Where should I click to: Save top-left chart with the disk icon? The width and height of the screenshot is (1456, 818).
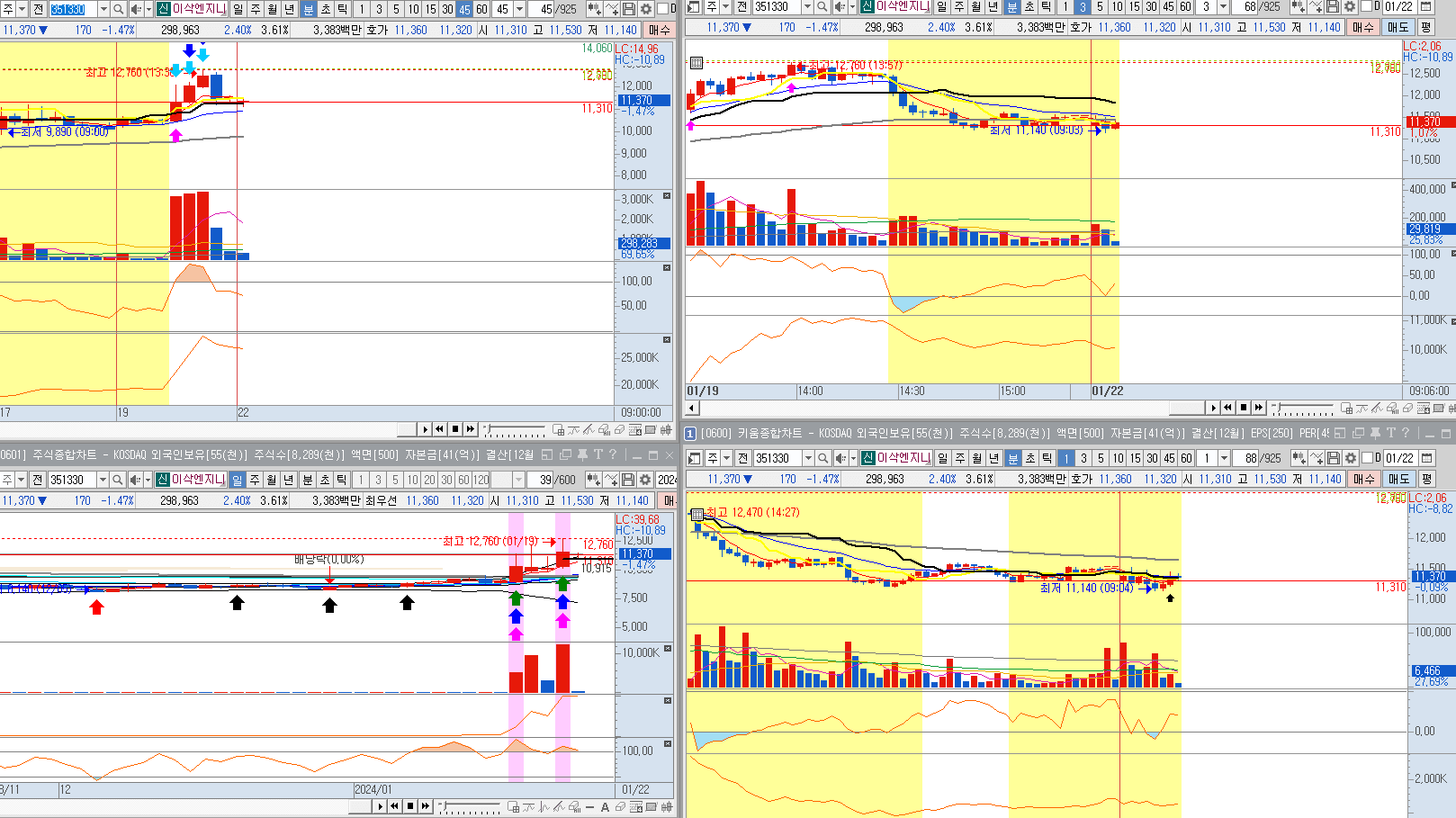click(x=628, y=9)
